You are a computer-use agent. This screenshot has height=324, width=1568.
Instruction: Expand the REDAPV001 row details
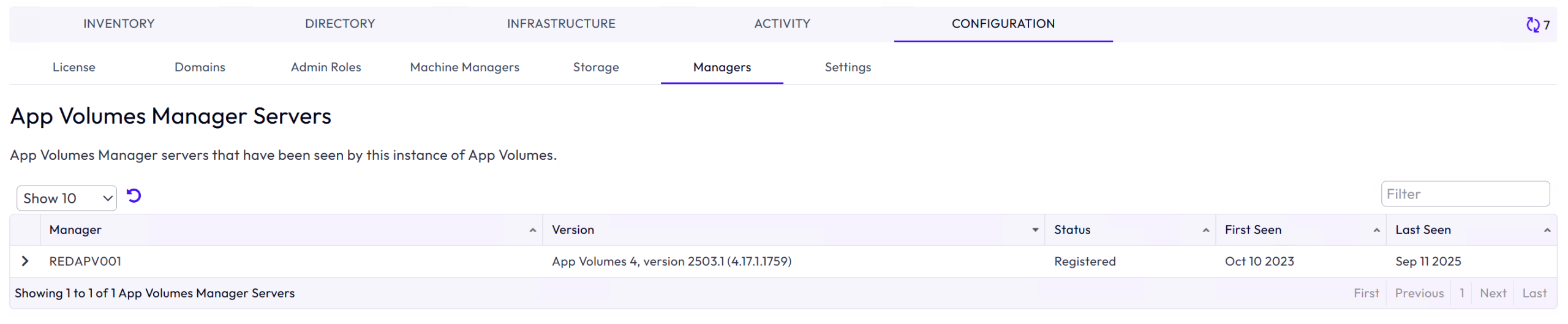point(25,262)
